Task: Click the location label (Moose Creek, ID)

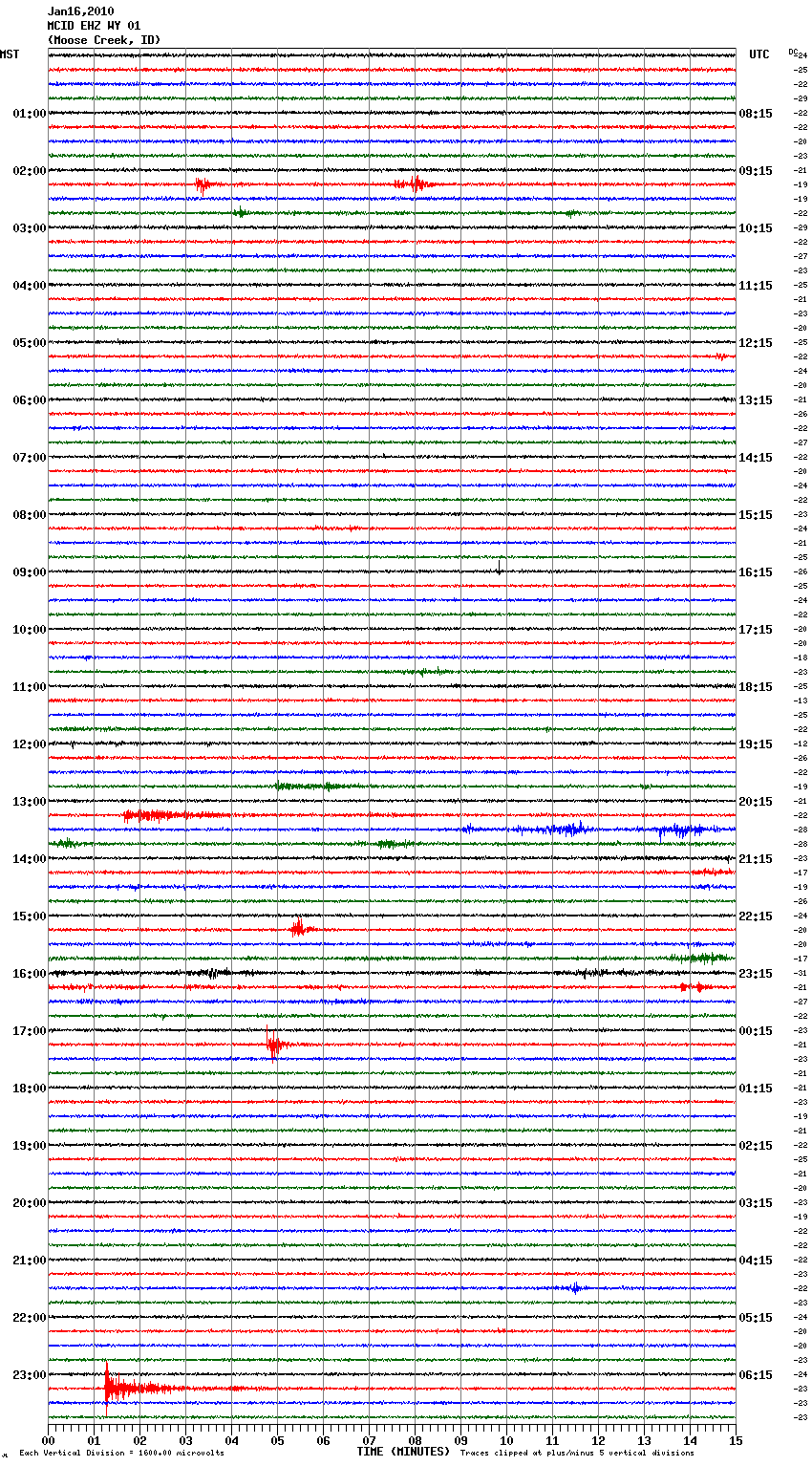Action: point(104,40)
